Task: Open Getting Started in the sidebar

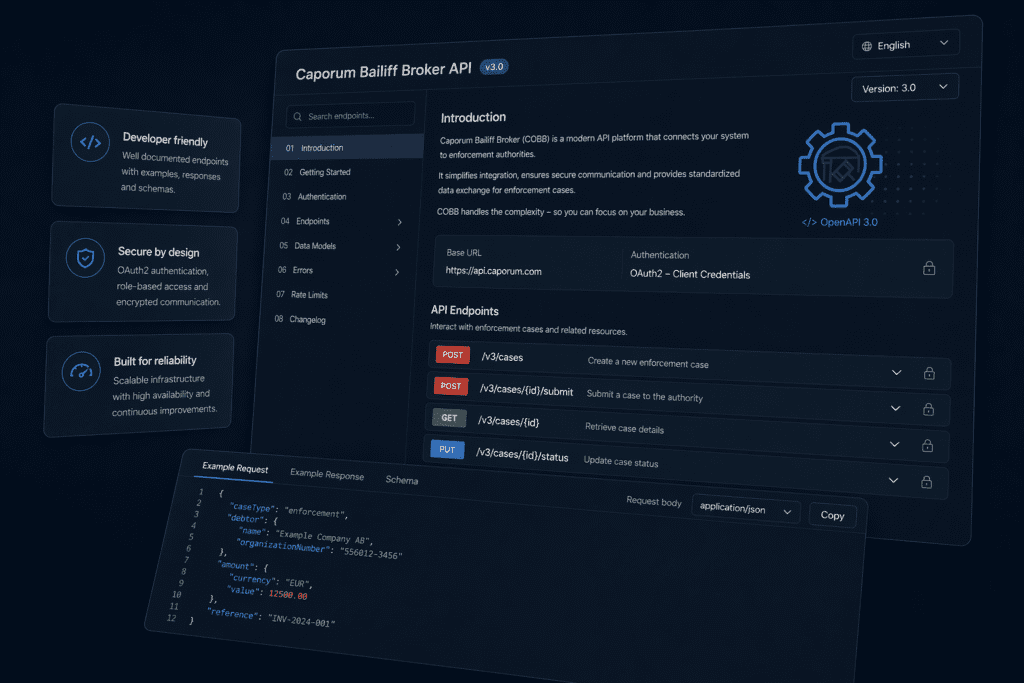Action: 324,172
